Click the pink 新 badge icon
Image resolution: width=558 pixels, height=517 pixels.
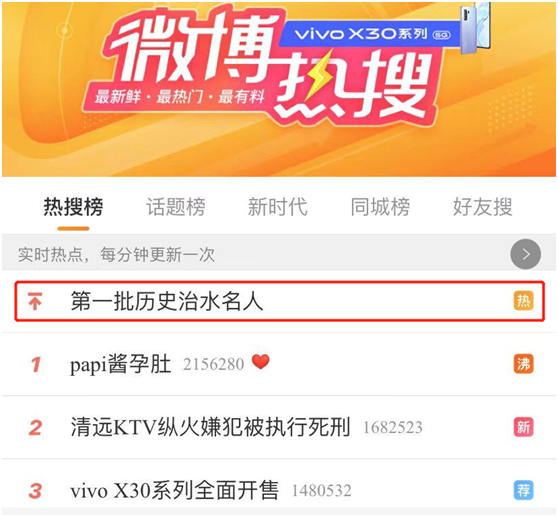[523, 427]
